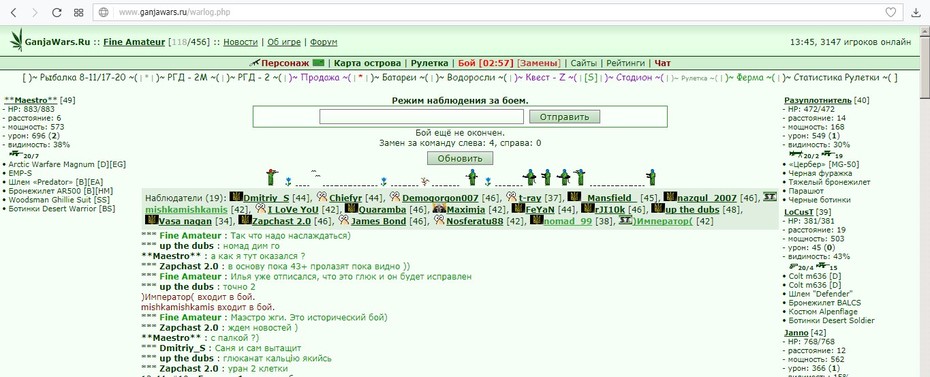Open the Разуплотнитель fighter link

click(x=818, y=100)
